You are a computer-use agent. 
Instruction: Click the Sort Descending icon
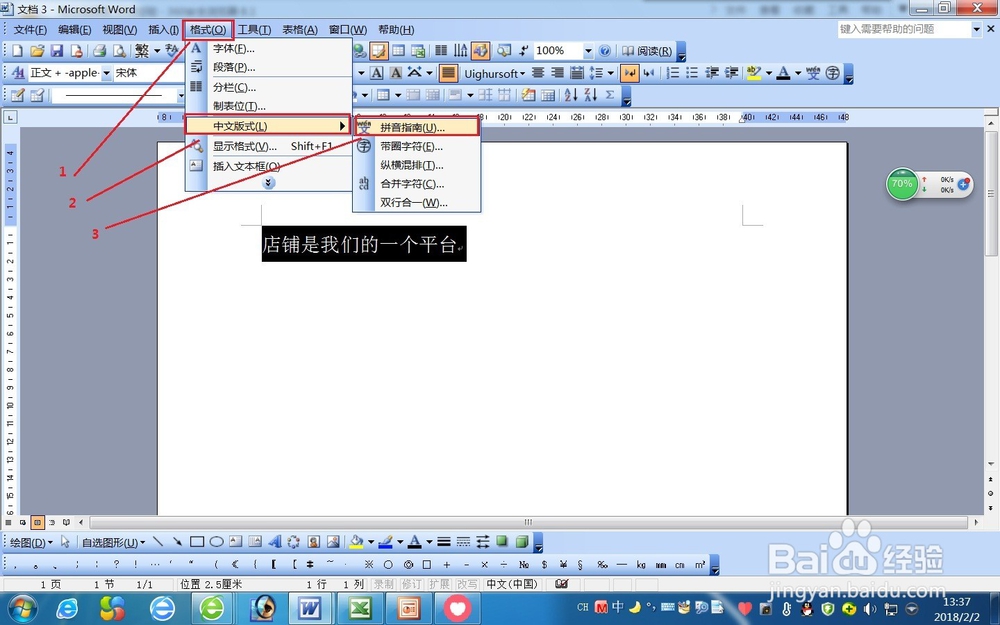point(591,96)
